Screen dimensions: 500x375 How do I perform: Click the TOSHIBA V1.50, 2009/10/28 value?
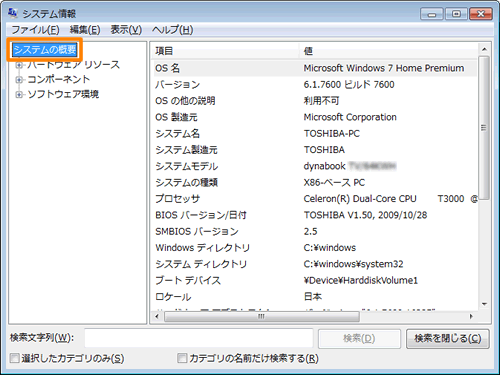[365, 215]
